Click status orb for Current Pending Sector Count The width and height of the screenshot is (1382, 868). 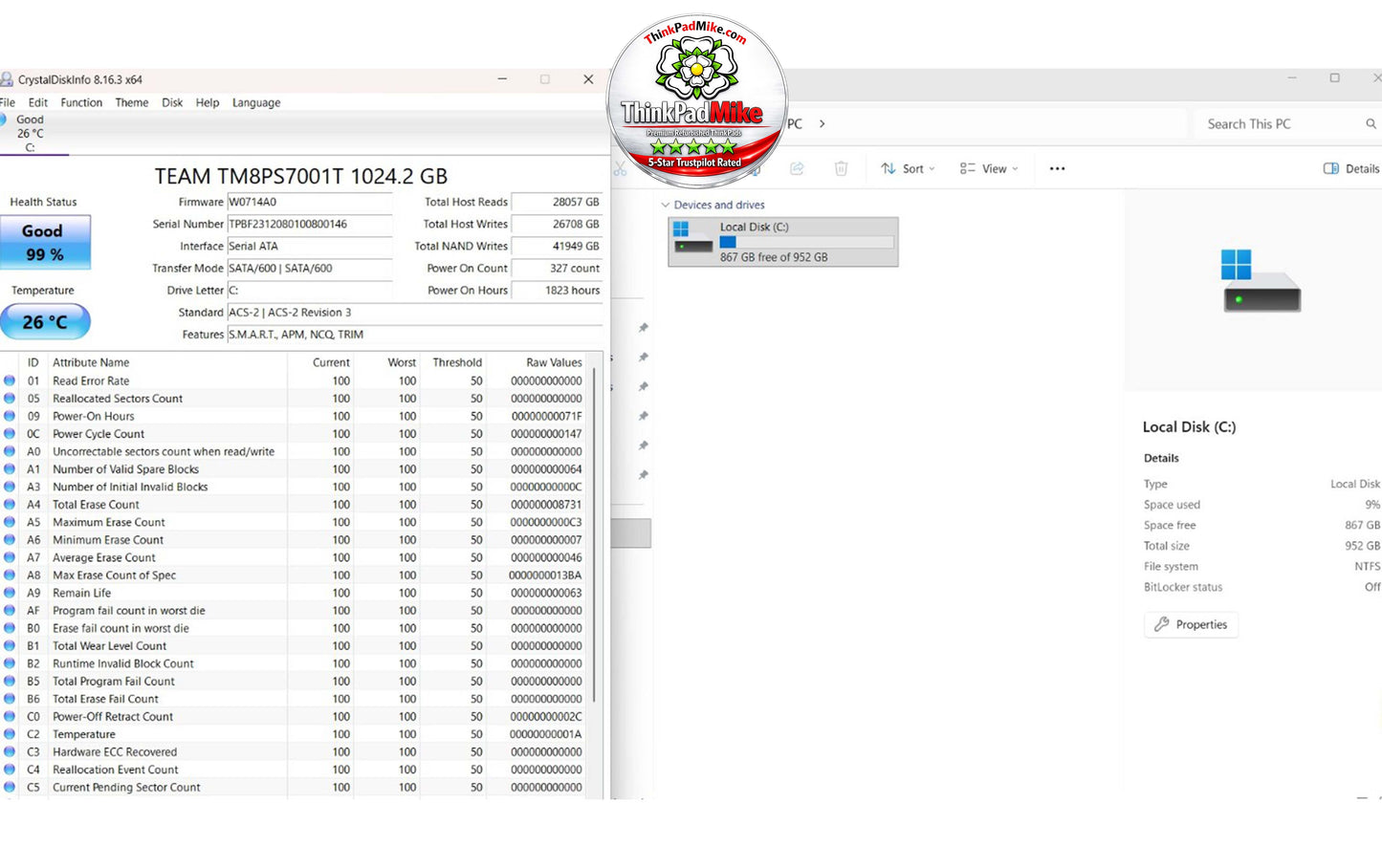[x=10, y=788]
